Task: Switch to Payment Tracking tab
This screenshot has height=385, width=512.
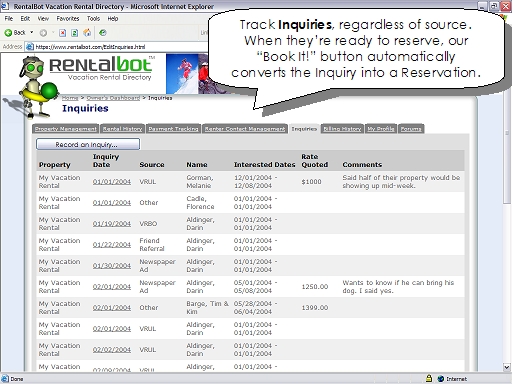Action: (x=173, y=129)
